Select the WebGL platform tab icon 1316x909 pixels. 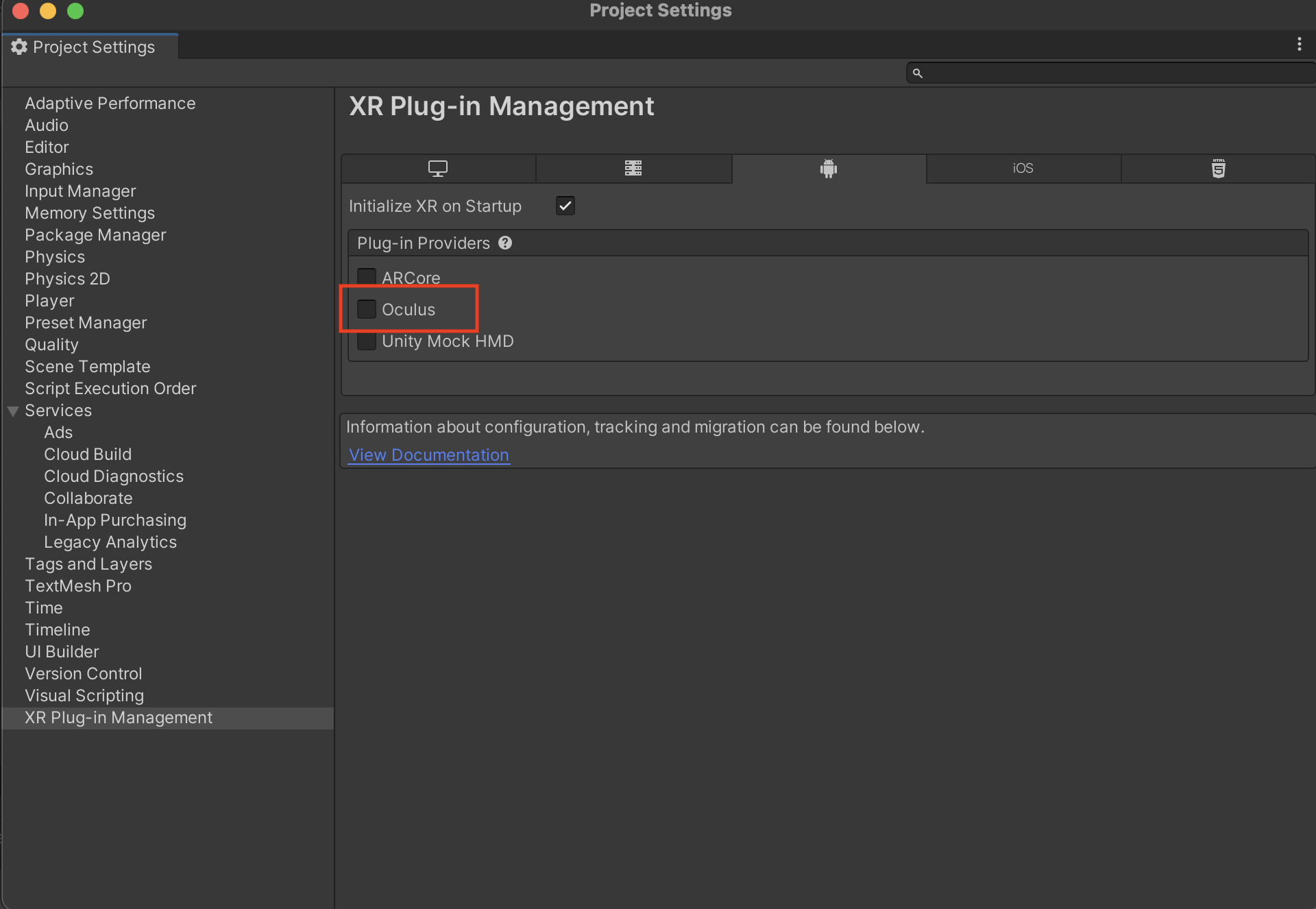1218,169
